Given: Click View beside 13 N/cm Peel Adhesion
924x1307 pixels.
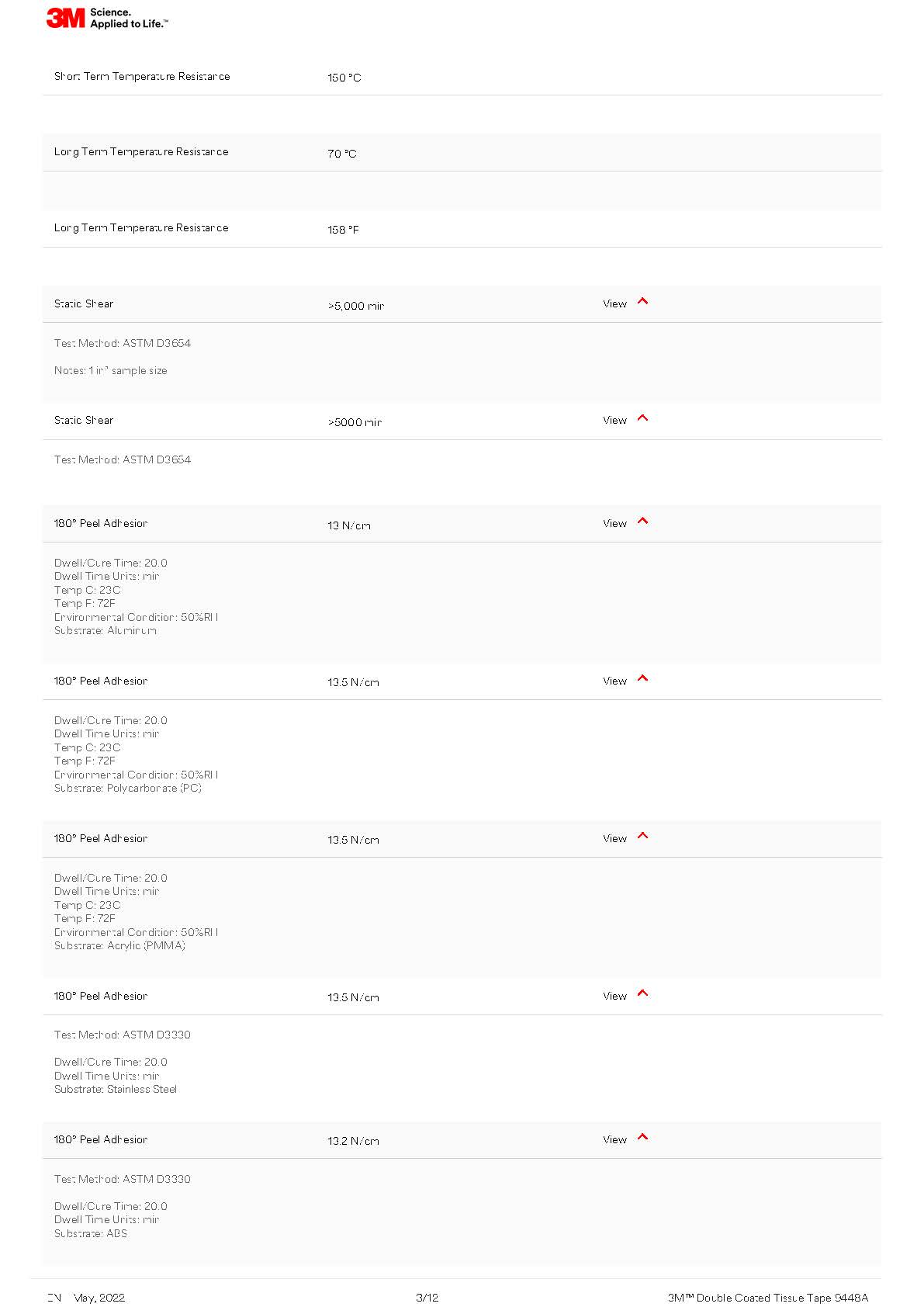Looking at the screenshot, I should point(614,524).
